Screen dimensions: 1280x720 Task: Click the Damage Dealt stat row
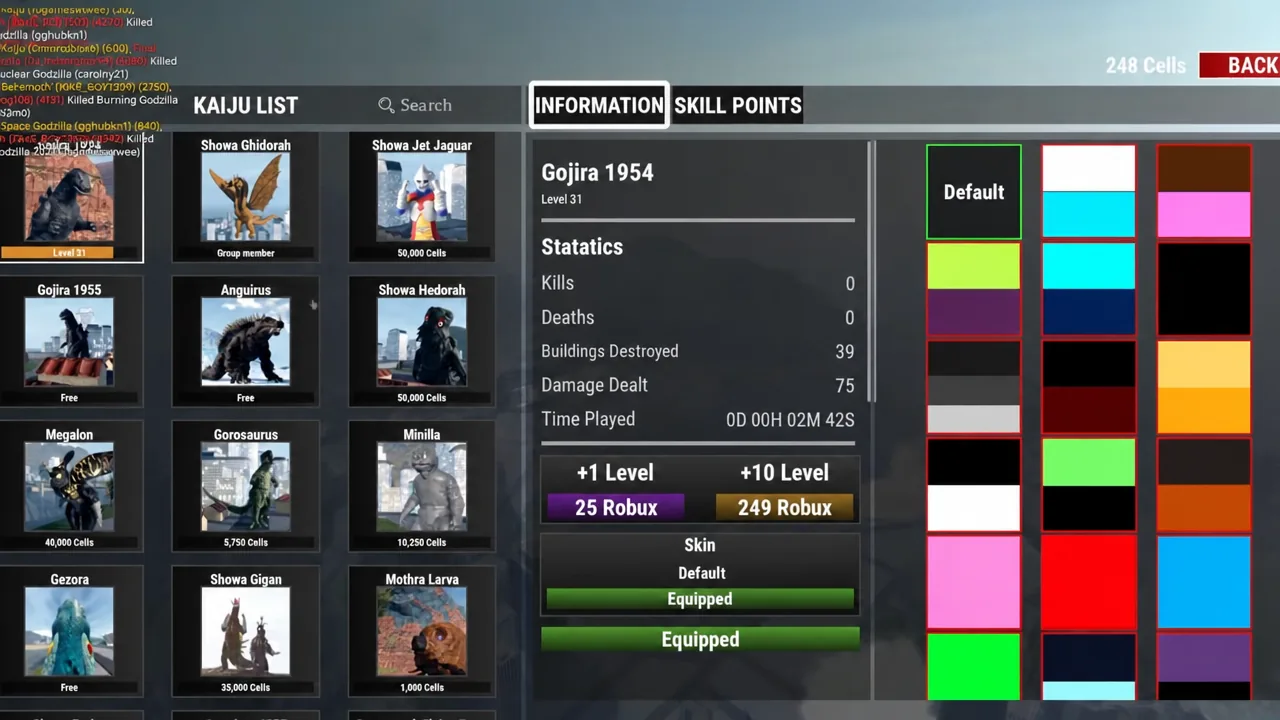tap(698, 385)
